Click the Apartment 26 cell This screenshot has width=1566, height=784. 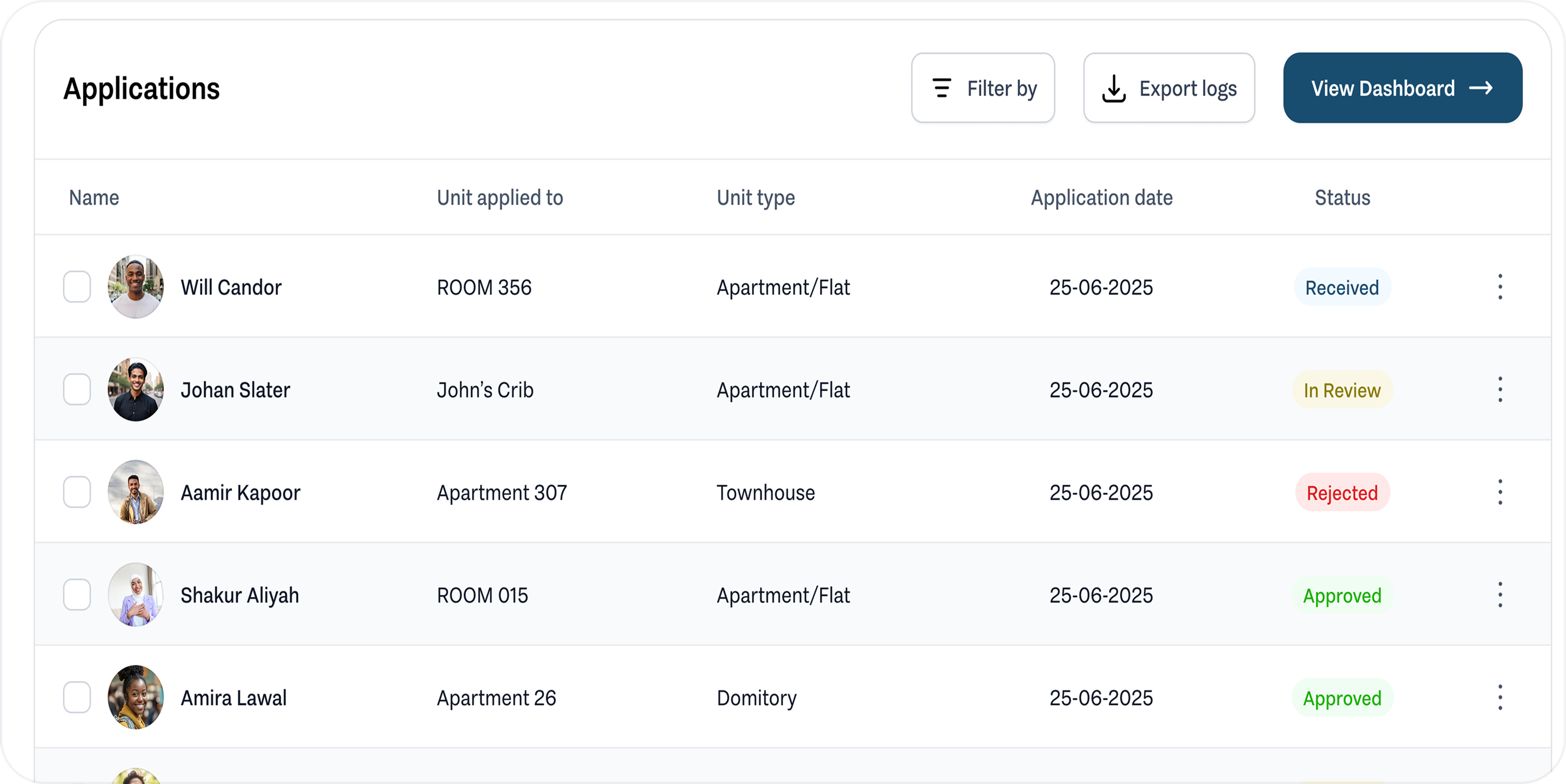click(496, 698)
